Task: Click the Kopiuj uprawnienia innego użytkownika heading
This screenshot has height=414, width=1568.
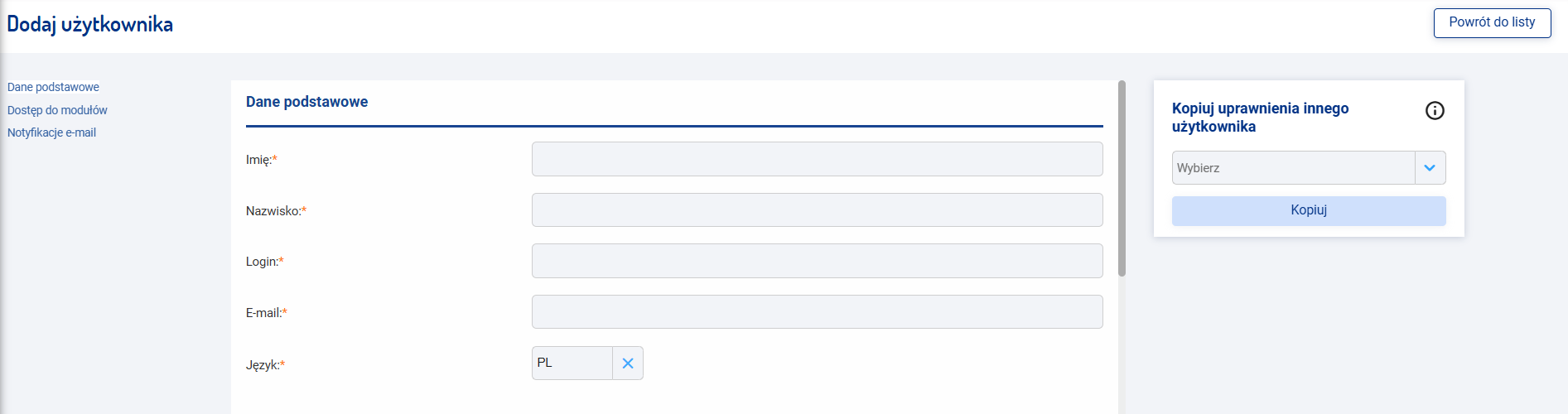Action: click(x=1260, y=118)
